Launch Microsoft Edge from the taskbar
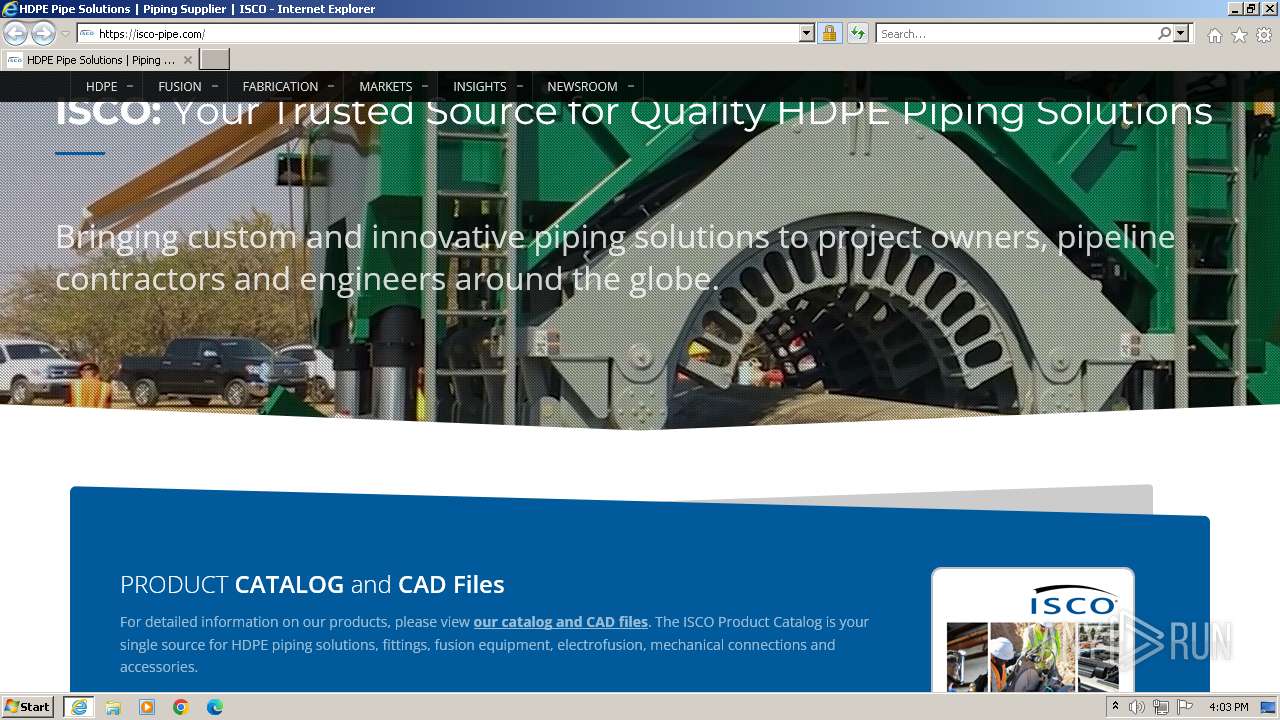 (x=215, y=707)
